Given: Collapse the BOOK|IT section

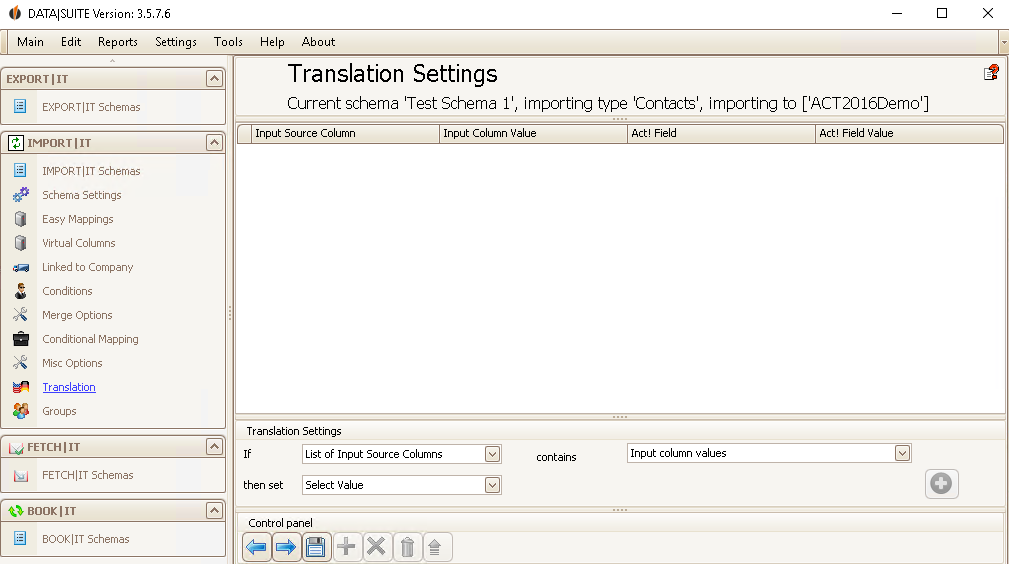Looking at the screenshot, I should [214, 511].
